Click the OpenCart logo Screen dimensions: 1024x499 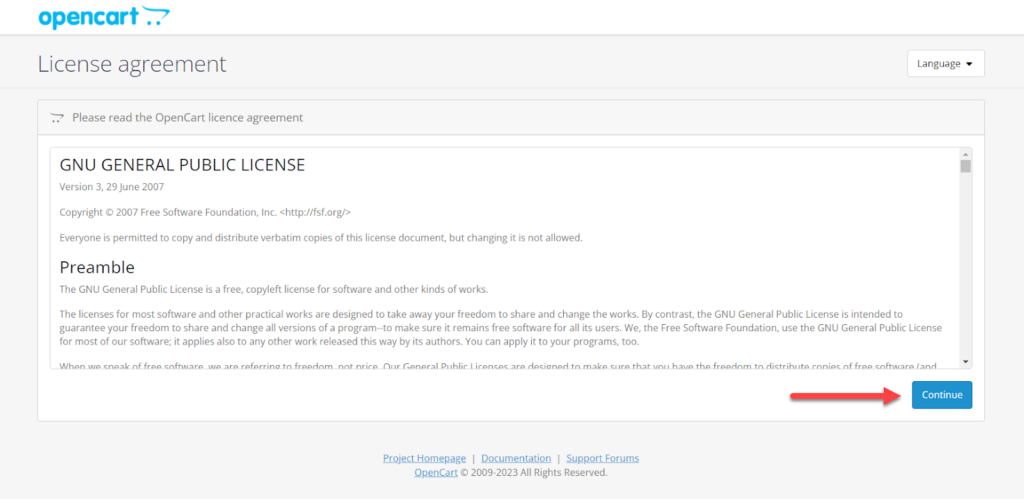coord(104,16)
